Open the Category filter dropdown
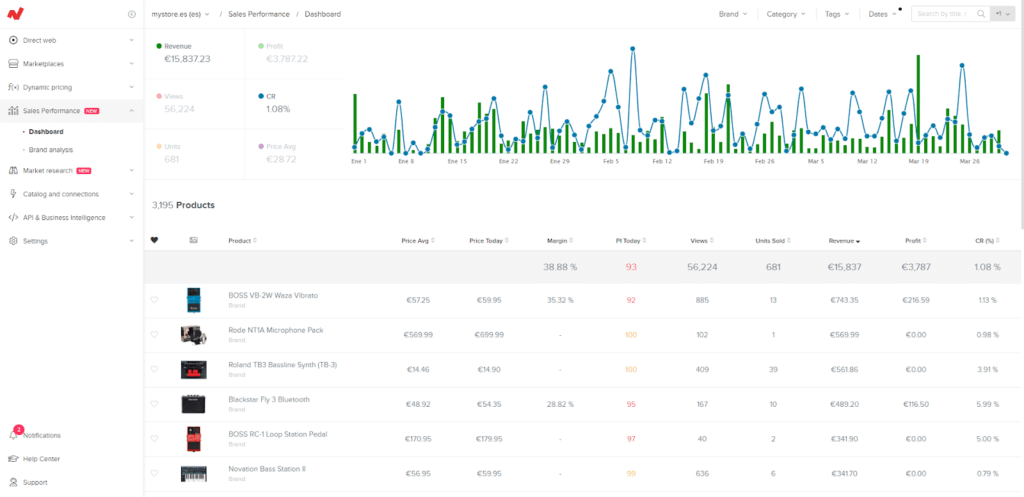 [786, 14]
